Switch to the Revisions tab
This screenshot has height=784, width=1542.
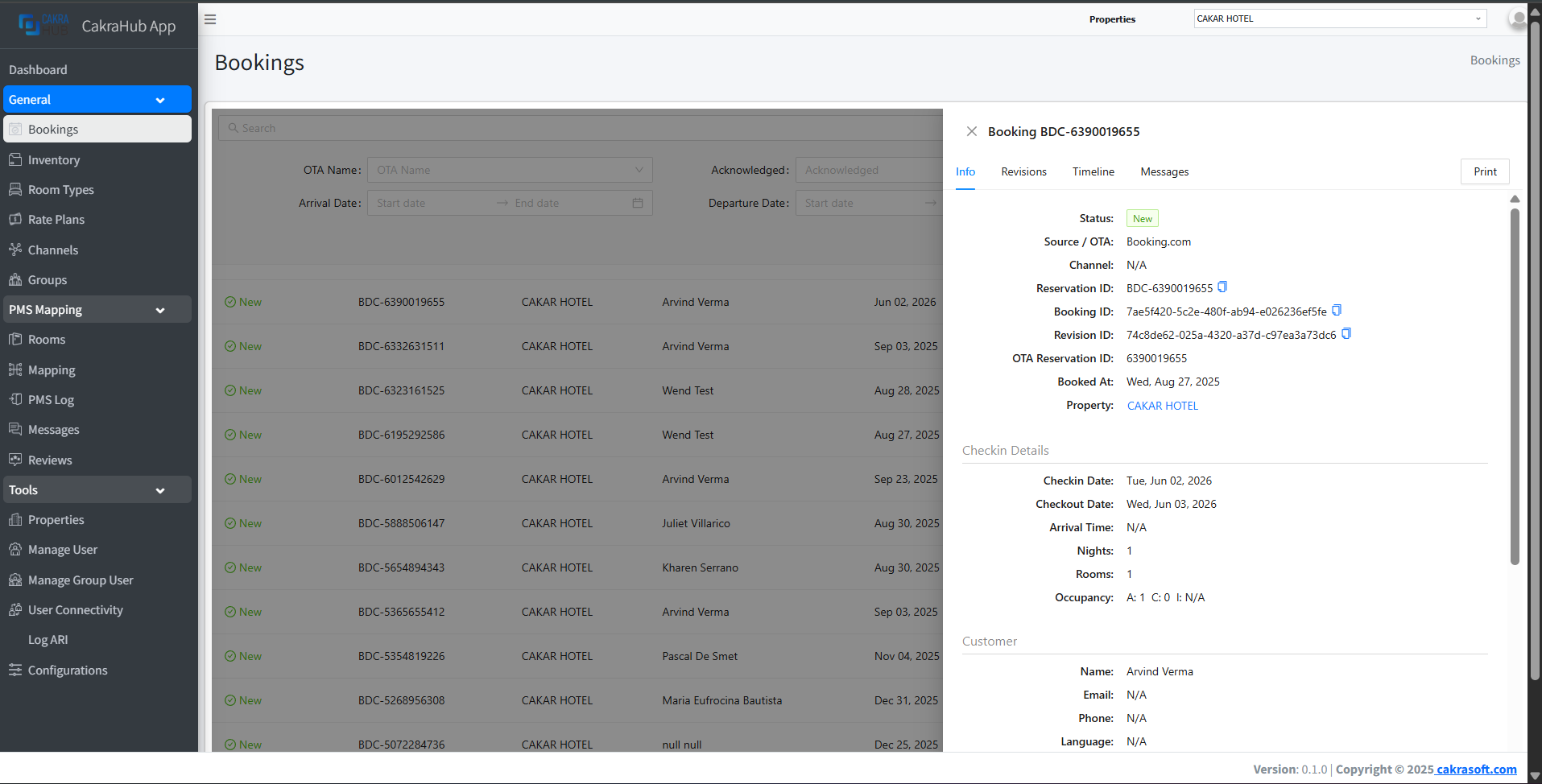1023,171
